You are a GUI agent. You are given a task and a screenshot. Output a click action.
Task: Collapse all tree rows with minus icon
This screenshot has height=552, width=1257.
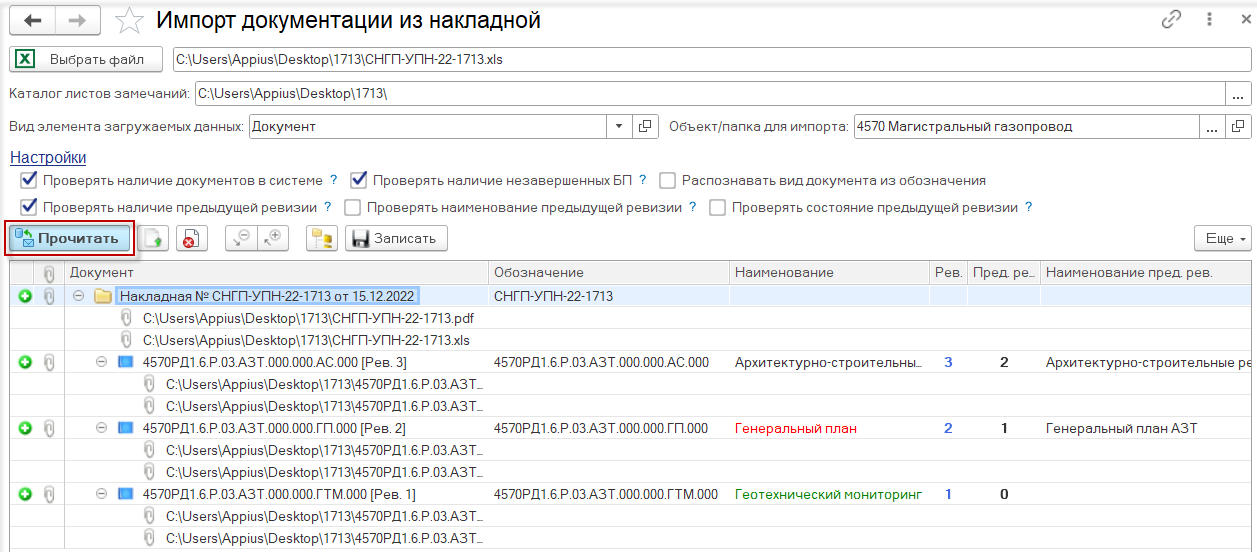241,238
